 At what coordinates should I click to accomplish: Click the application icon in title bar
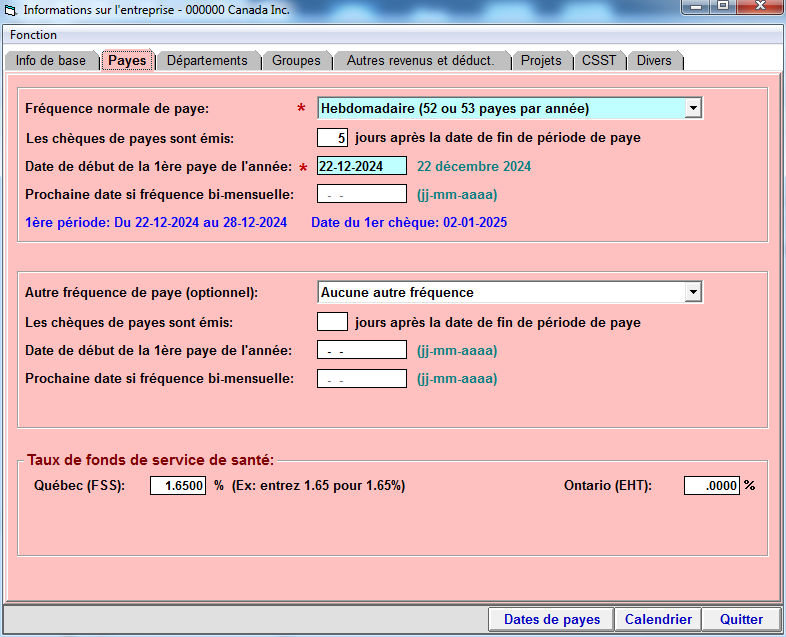coord(11,10)
